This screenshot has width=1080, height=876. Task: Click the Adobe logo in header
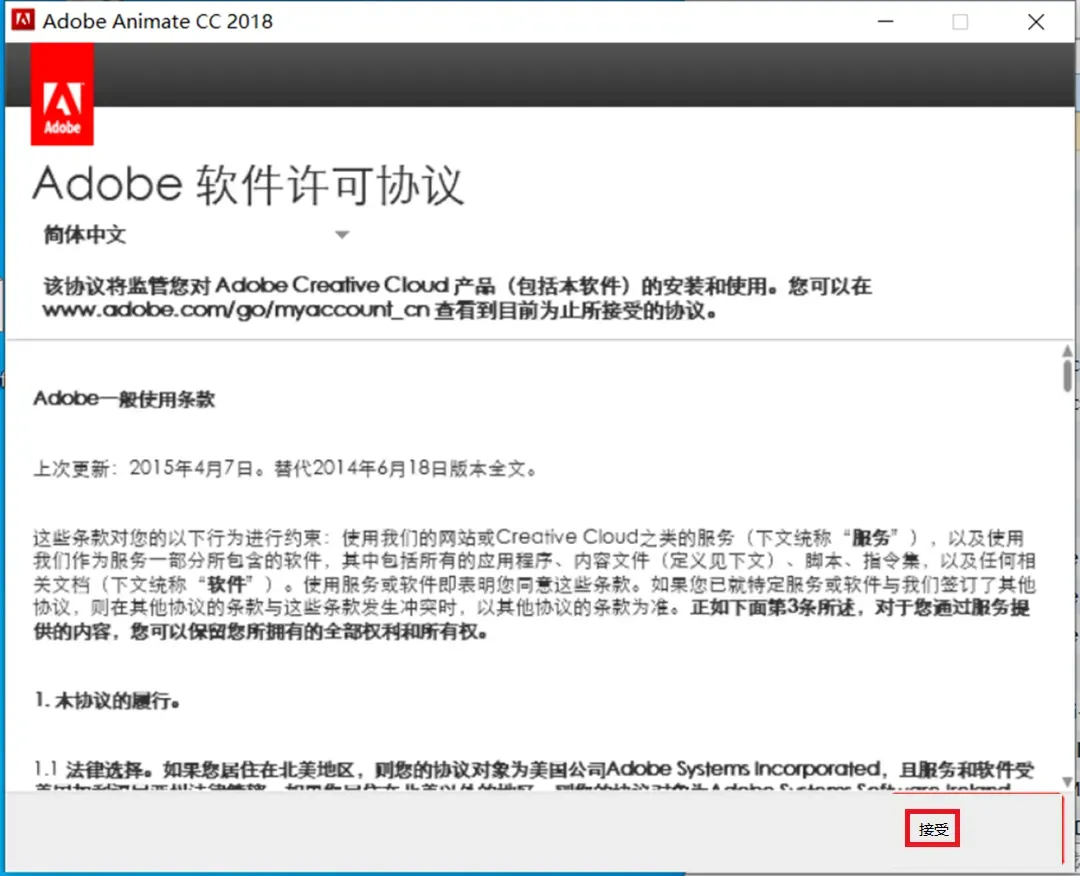click(x=62, y=94)
